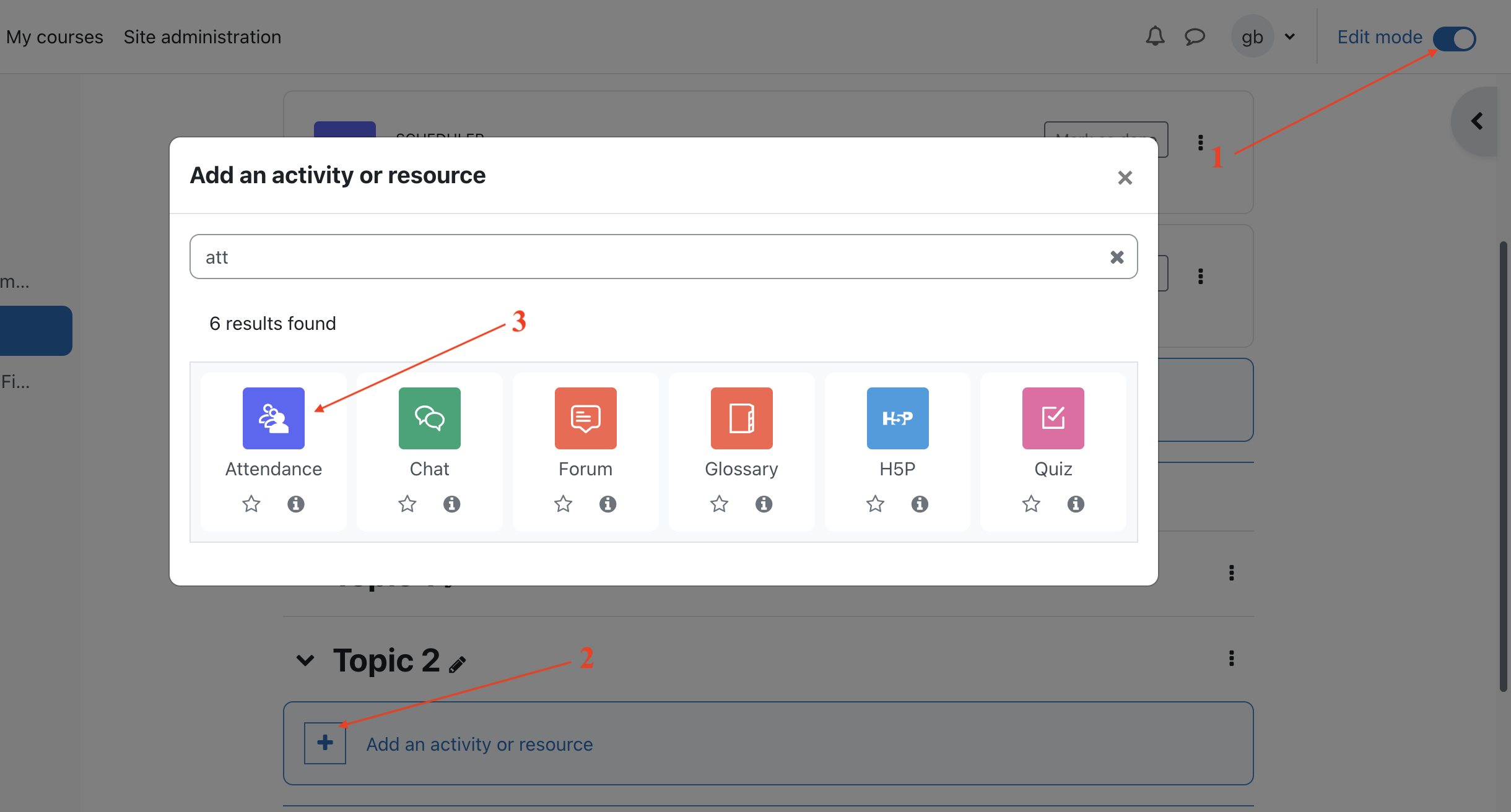Collapse the Topic 2 section
This screenshot has height=812, width=1511.
coord(305,660)
